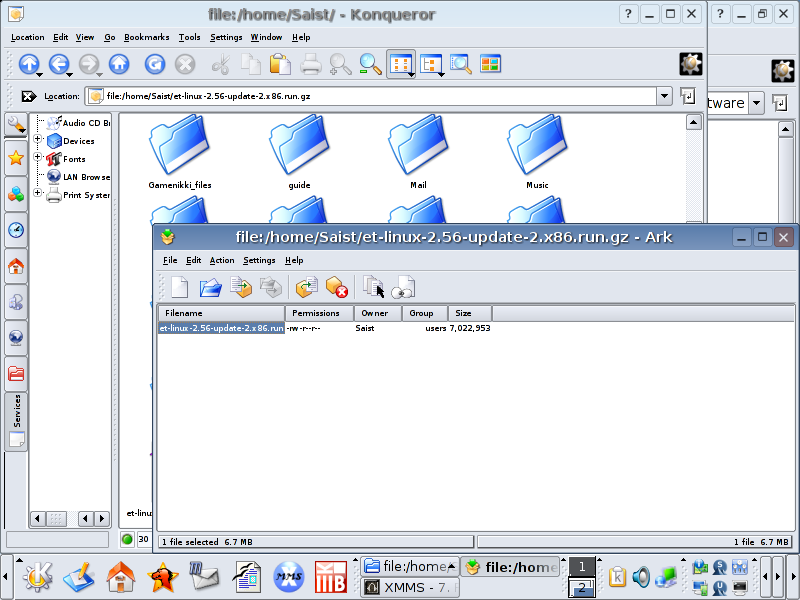Viewport: 800px width, 600px height.
Task: Reload the page in Konqueror toolbar
Action: click(155, 65)
